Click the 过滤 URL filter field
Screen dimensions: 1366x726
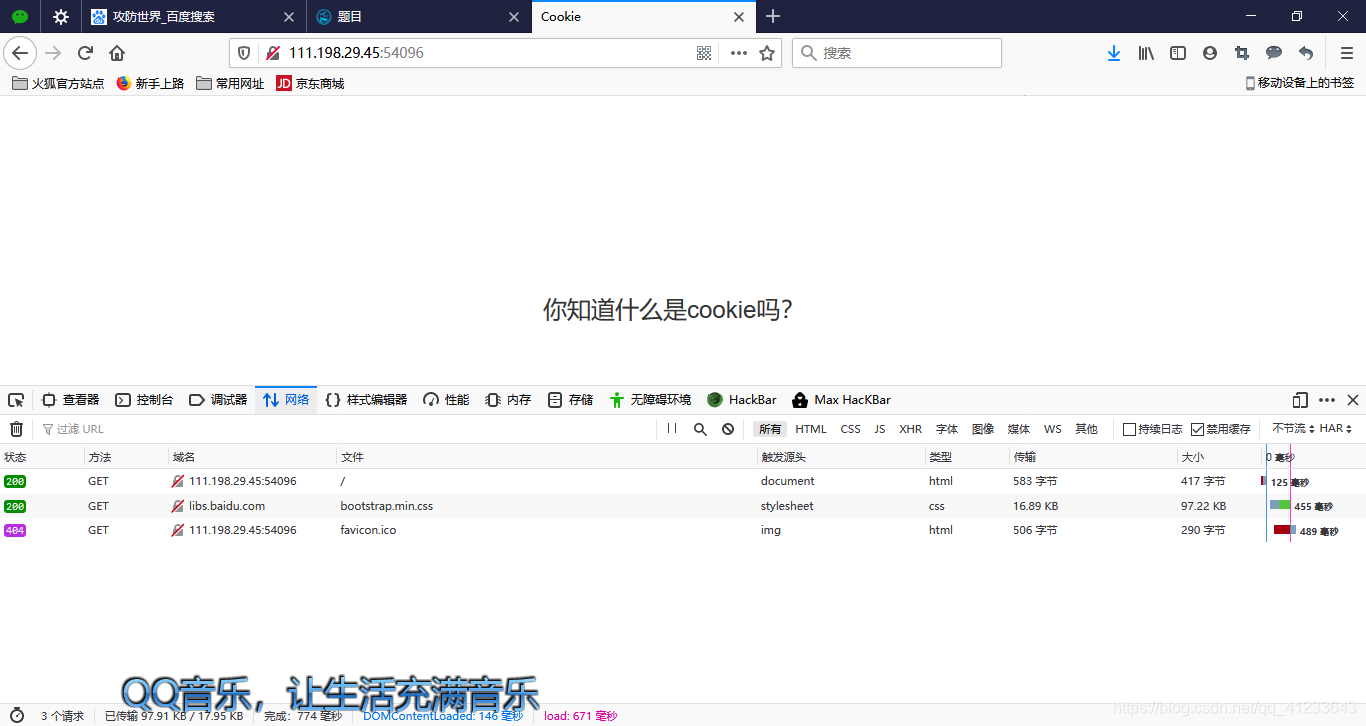(x=345, y=429)
